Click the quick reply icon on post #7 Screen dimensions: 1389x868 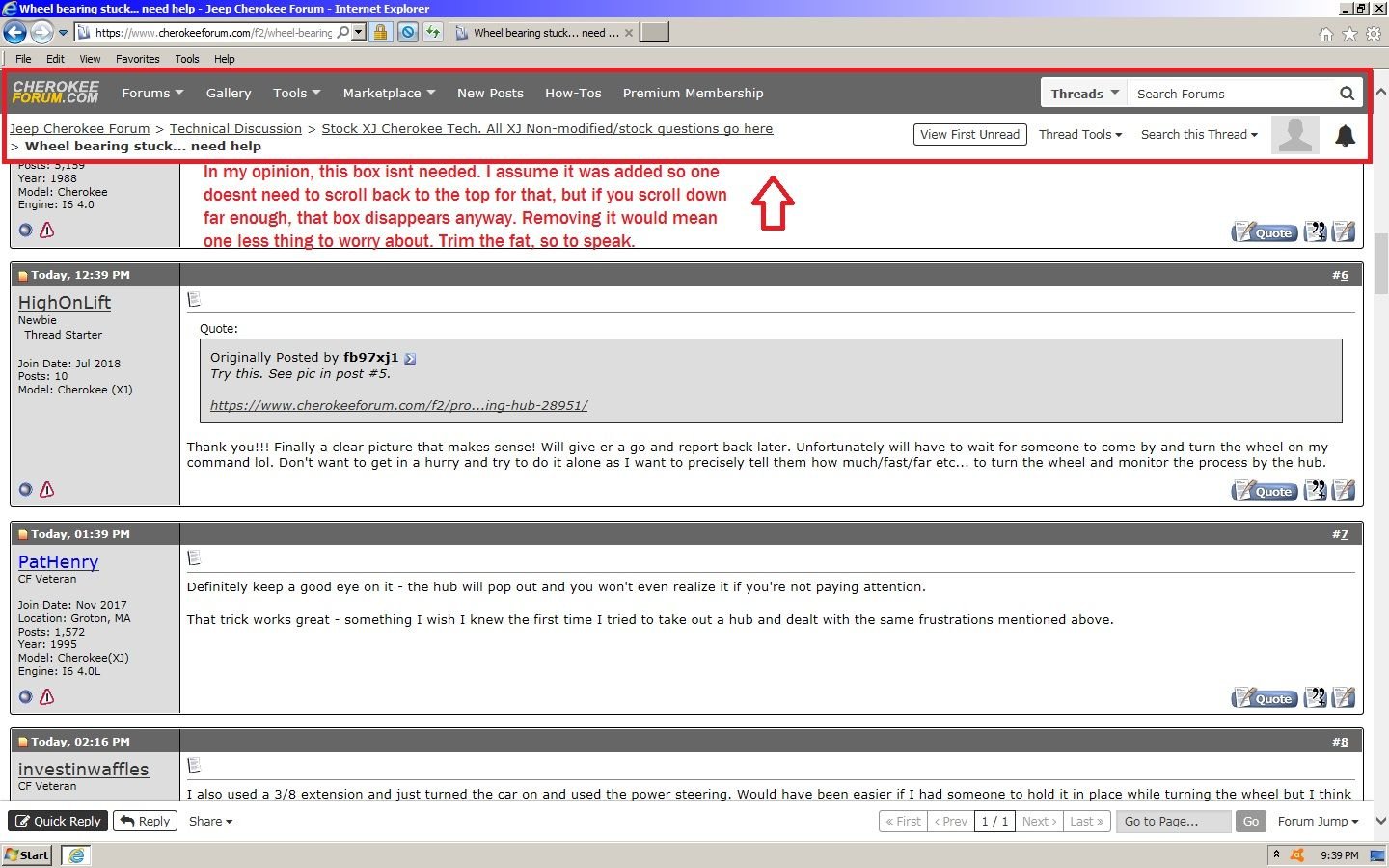tap(1344, 698)
